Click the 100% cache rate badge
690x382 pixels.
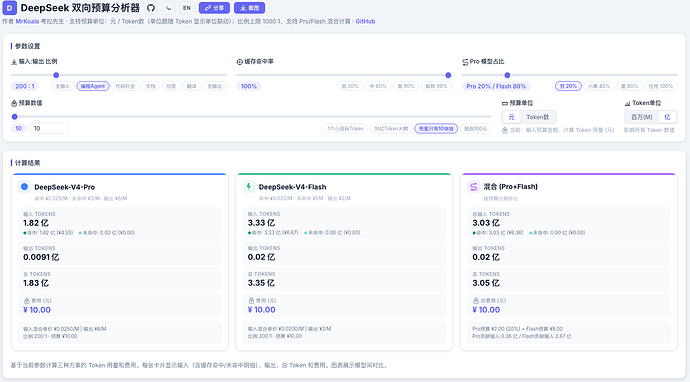249,86
